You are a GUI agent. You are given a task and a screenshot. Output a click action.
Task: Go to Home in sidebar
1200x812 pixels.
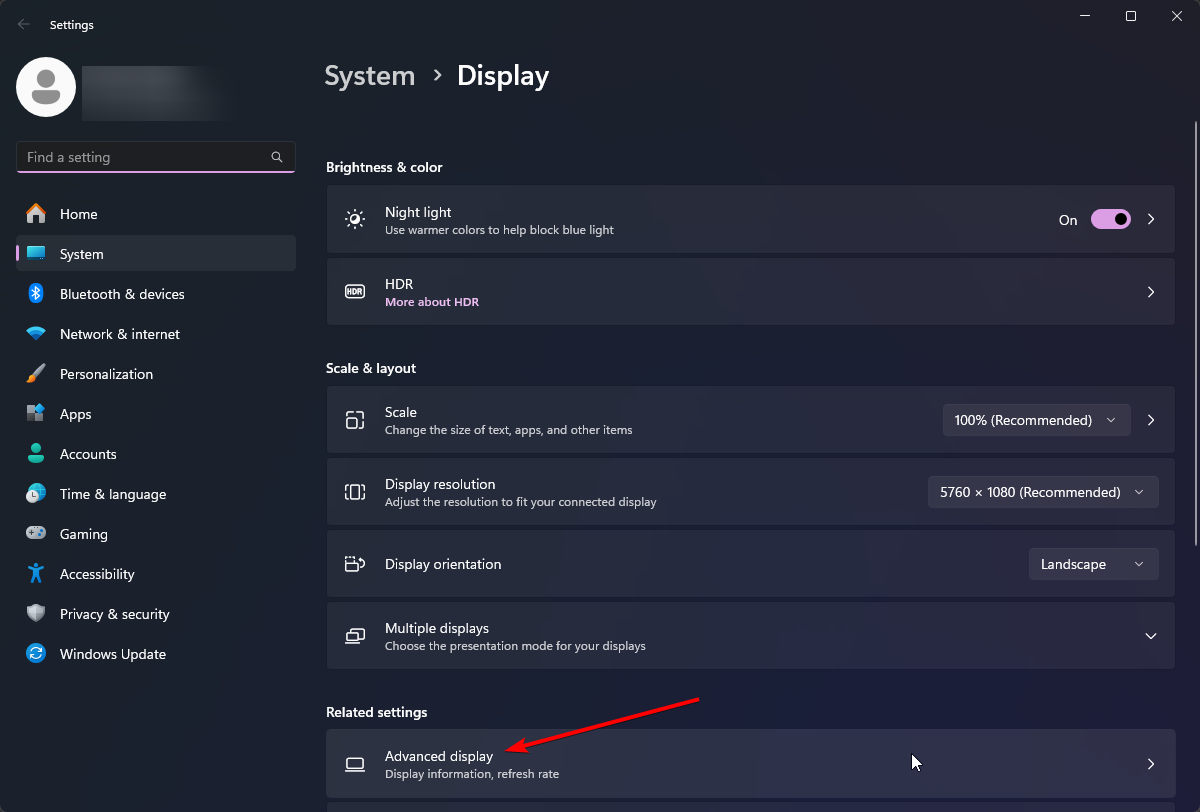pos(156,214)
